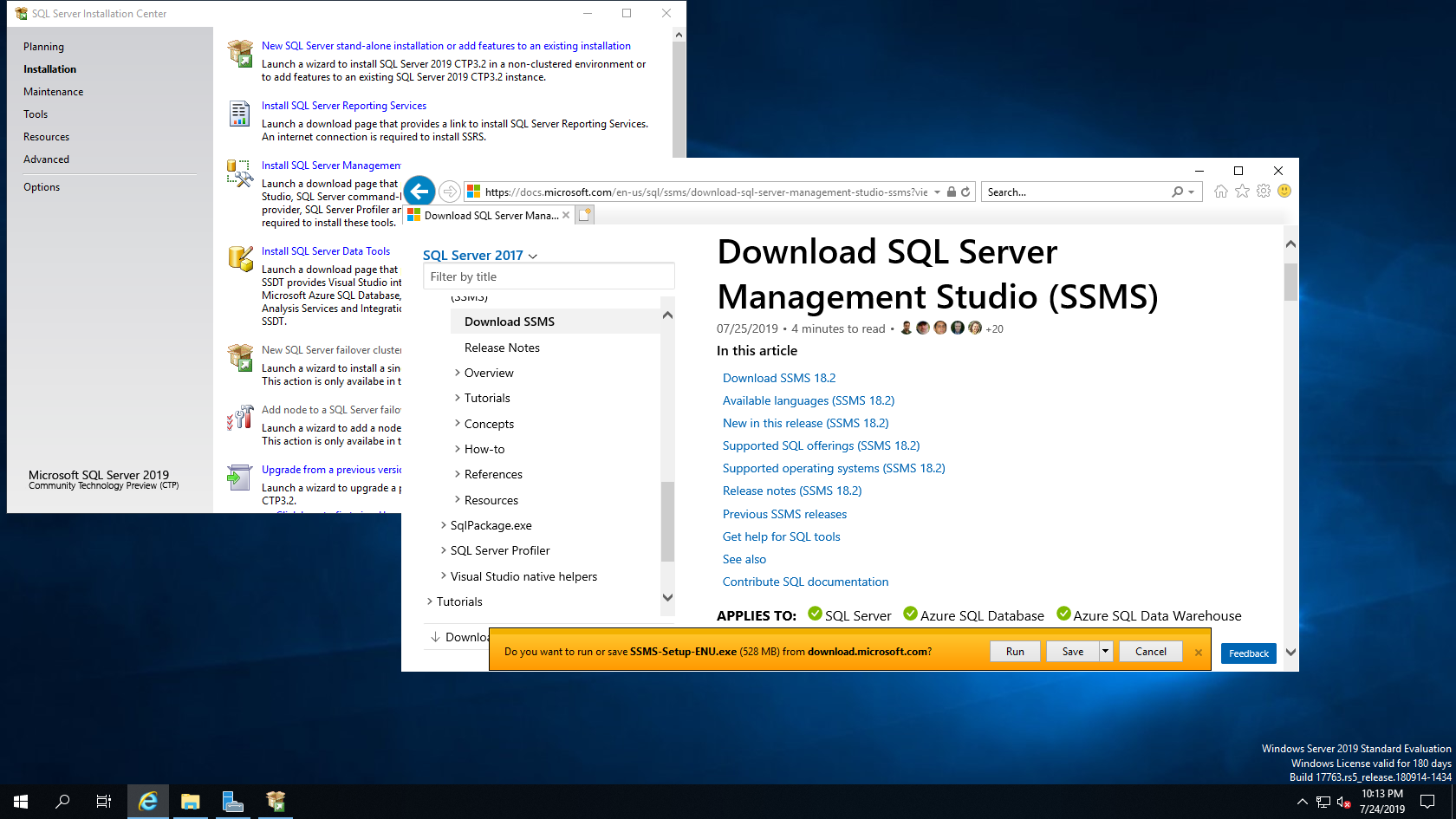Click the Reporting Services document icon
This screenshot has height=819, width=1456.
pyautogui.click(x=239, y=114)
